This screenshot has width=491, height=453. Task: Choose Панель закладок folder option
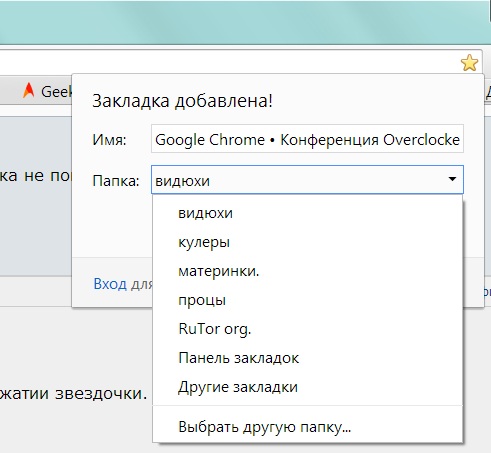pos(307,358)
